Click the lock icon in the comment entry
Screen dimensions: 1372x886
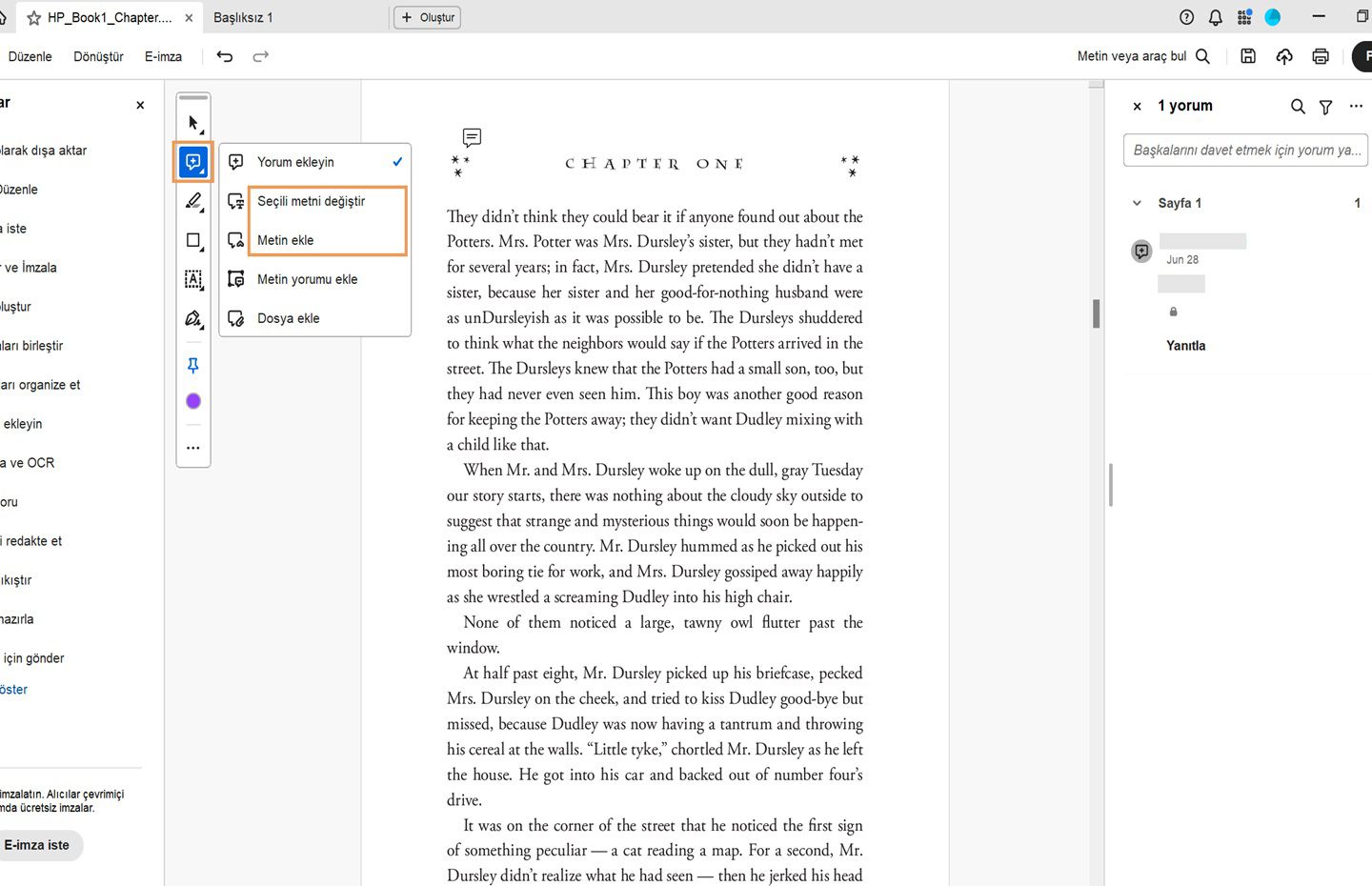pyautogui.click(x=1173, y=312)
